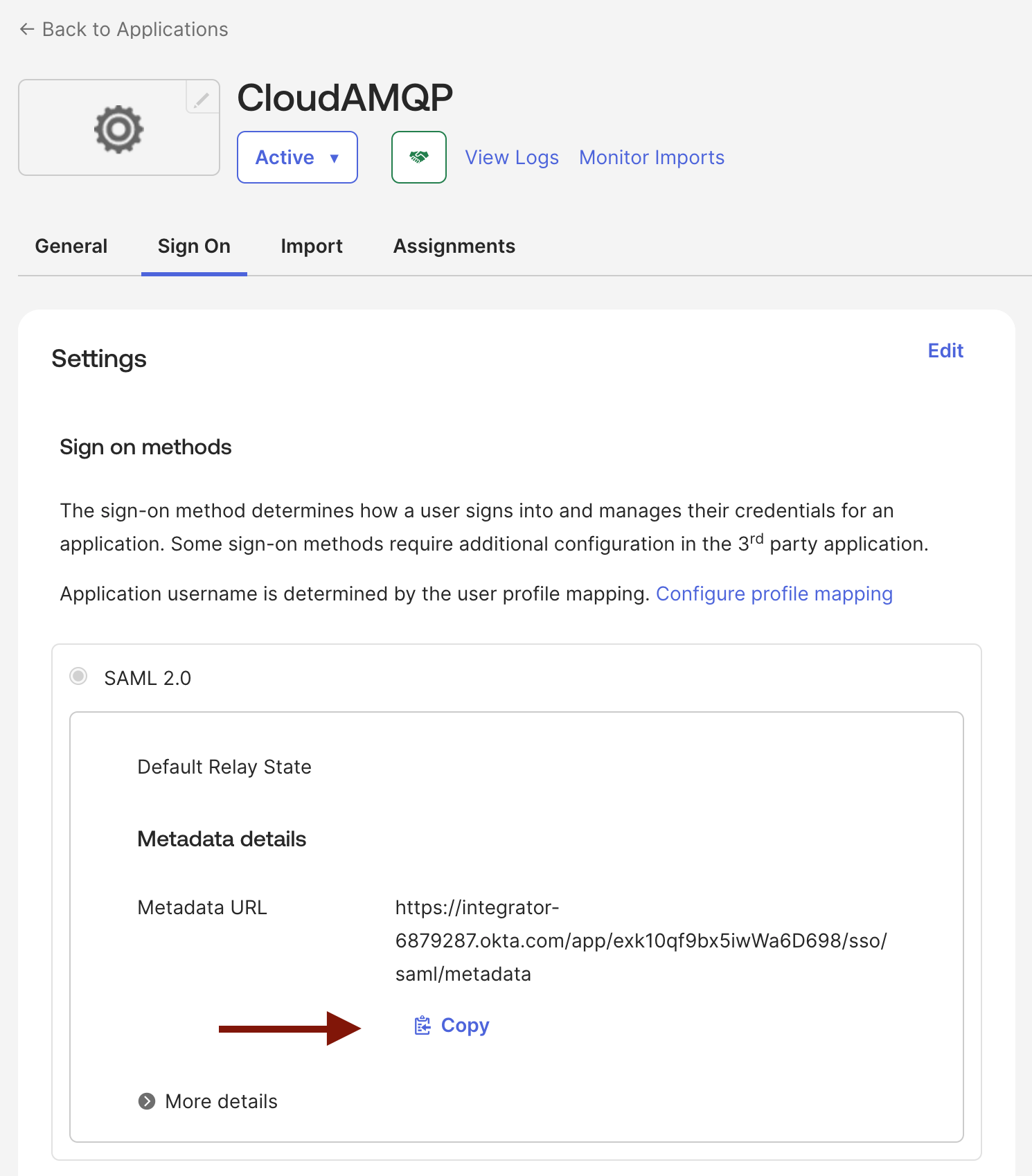Copy the Metadata URL
Image resolution: width=1032 pixels, height=1176 pixels.
[x=464, y=1026]
